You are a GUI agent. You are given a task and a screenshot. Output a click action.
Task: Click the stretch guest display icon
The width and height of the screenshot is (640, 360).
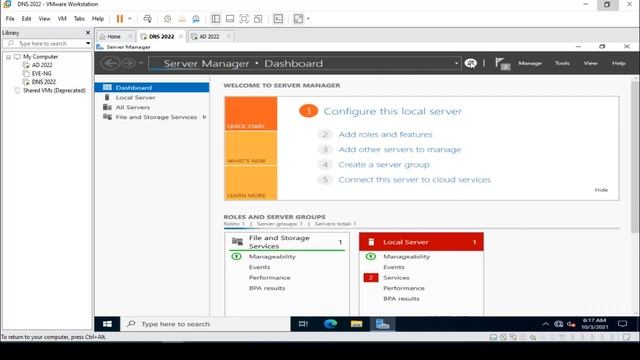point(298,19)
